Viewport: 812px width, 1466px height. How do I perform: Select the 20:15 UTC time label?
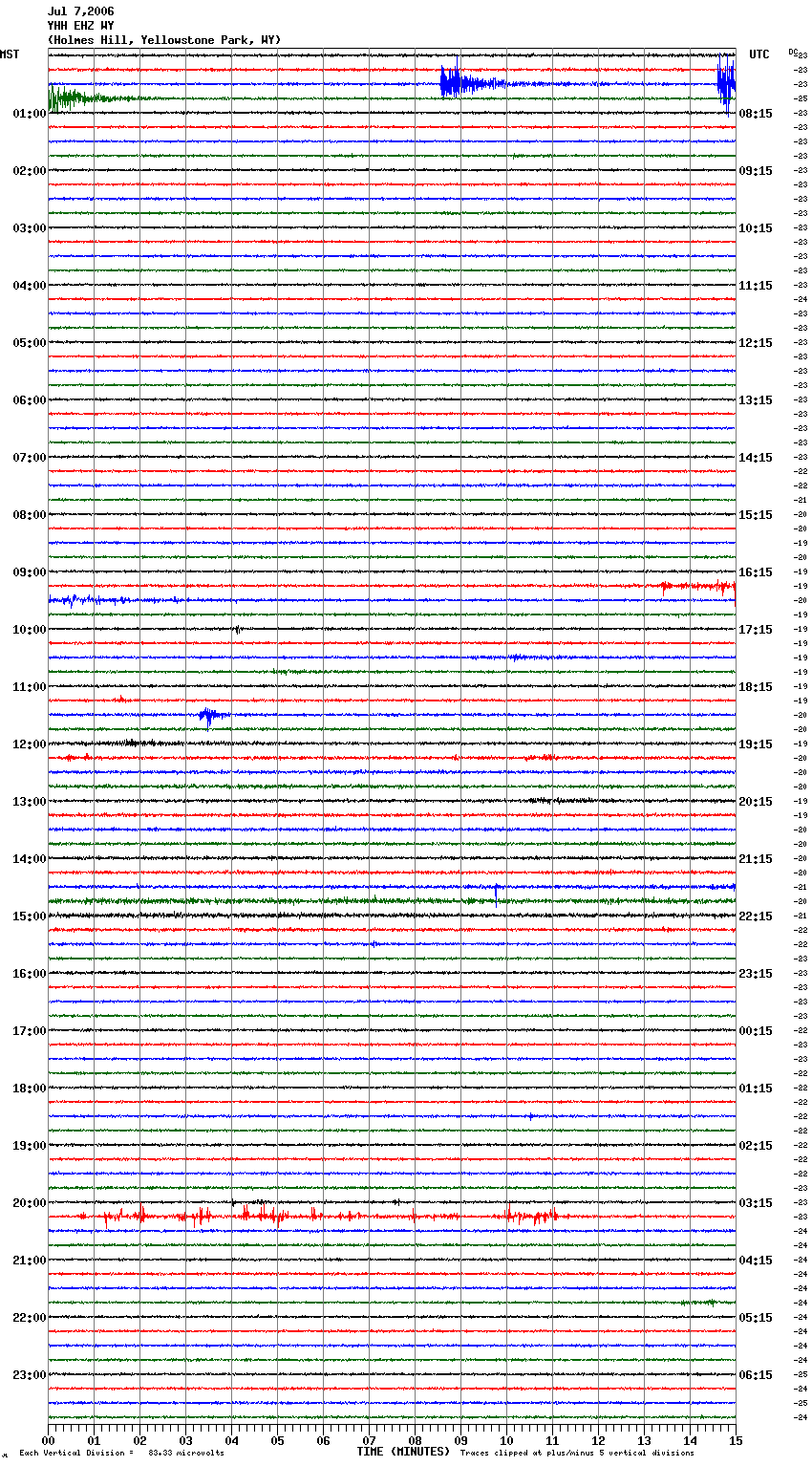[756, 802]
